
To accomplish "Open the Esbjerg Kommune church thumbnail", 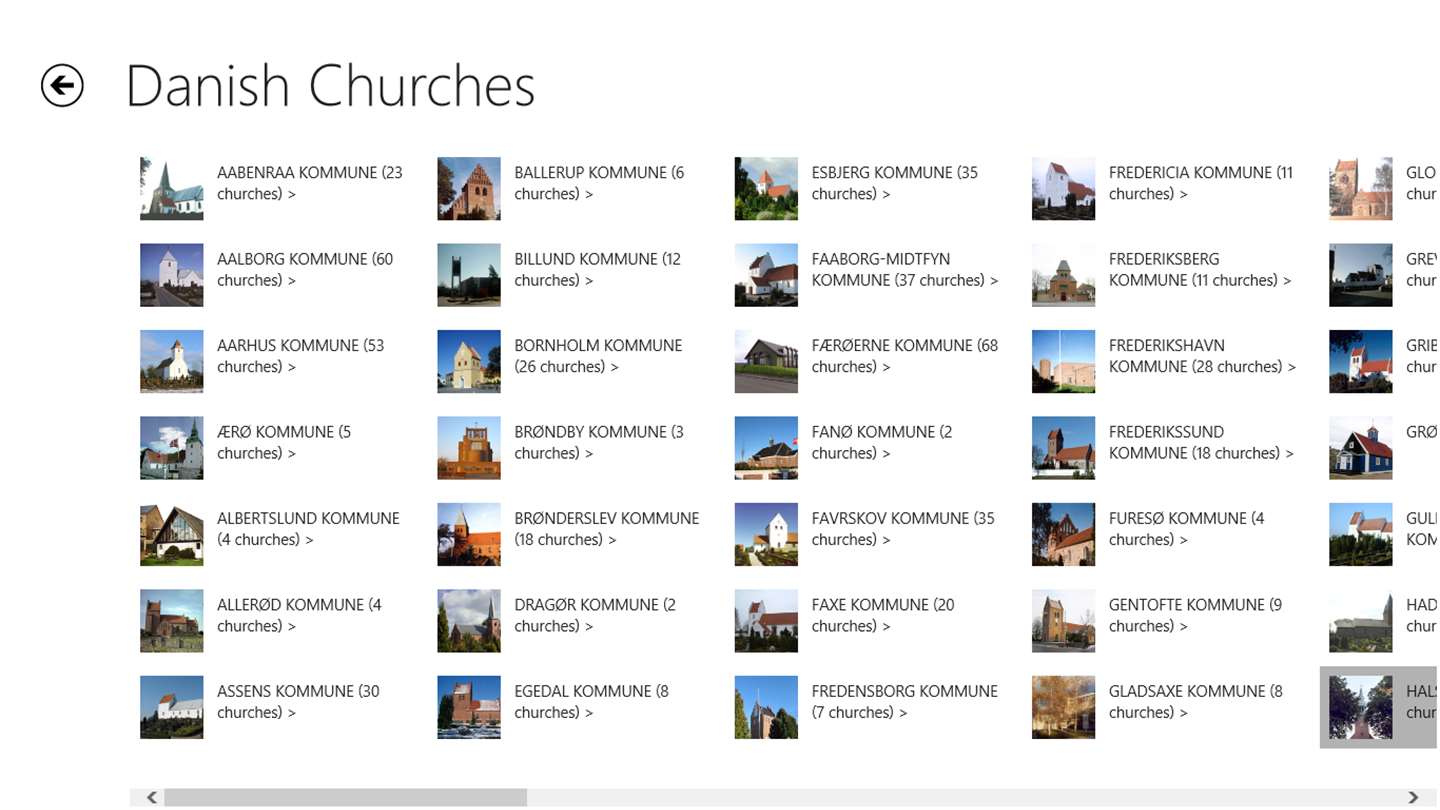I will tap(766, 189).
